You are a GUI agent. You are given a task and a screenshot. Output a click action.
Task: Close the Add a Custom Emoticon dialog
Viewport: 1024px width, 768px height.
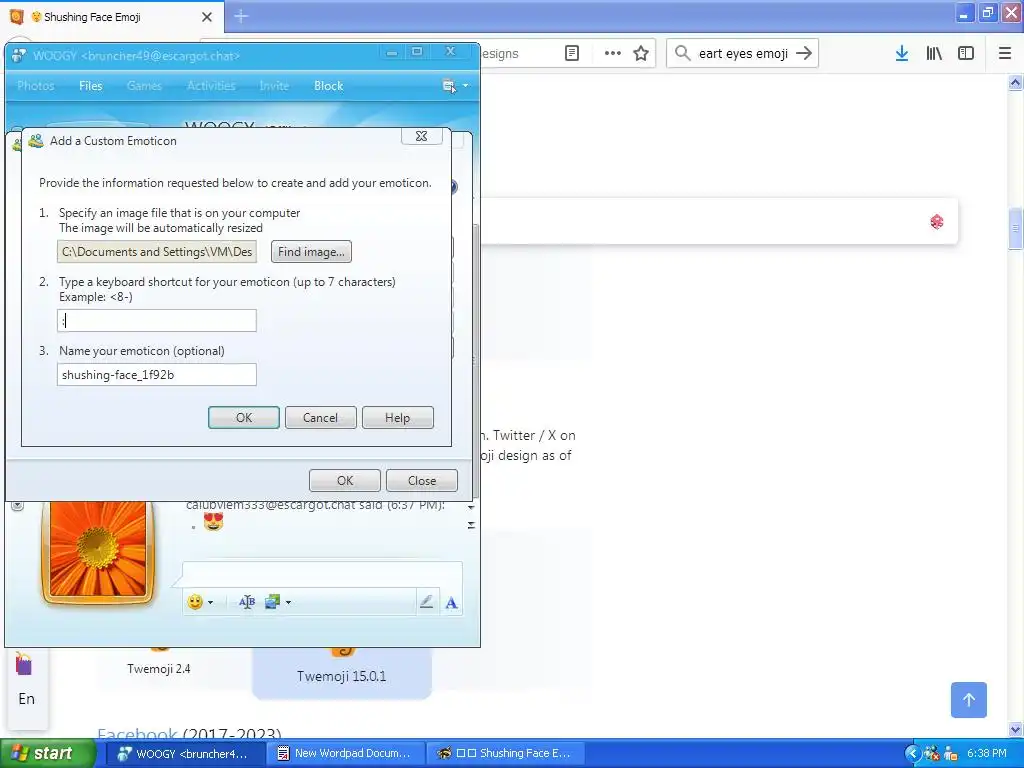pos(421,136)
